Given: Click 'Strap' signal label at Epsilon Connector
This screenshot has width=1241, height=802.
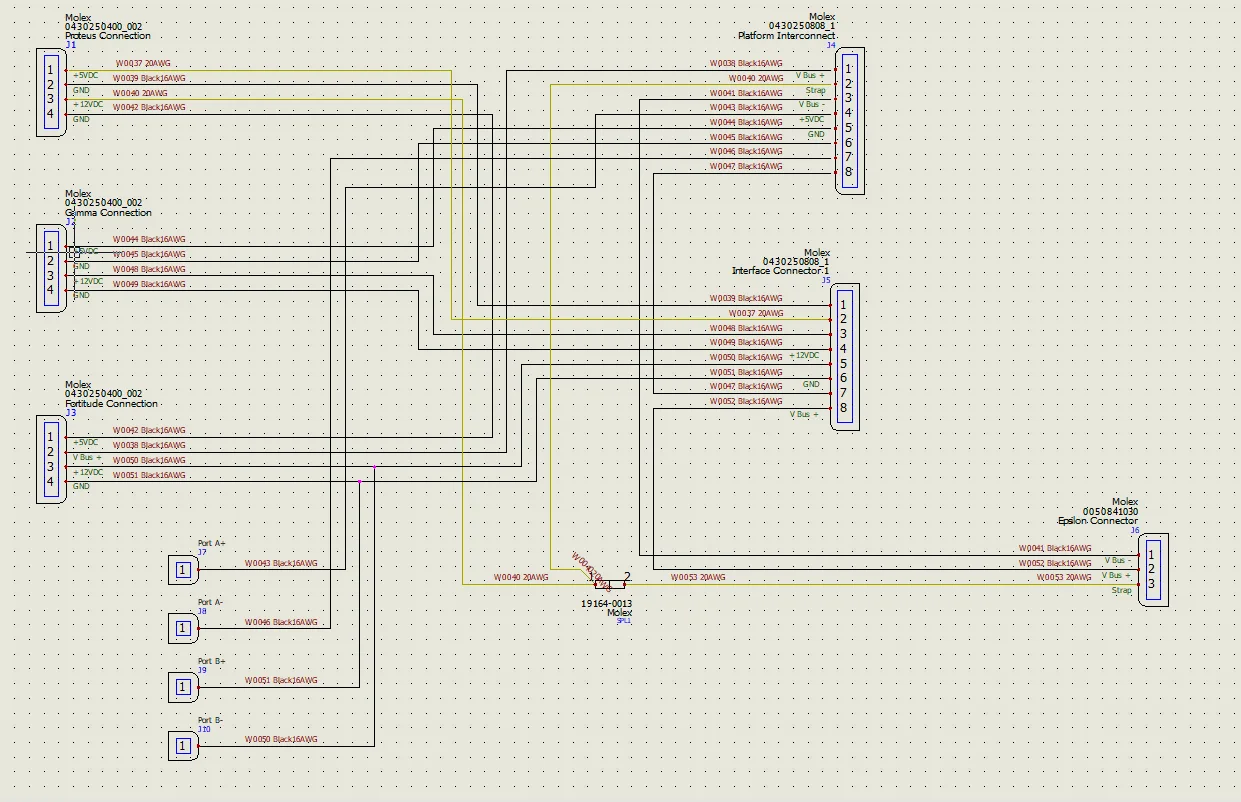Looking at the screenshot, I should coord(1122,590).
